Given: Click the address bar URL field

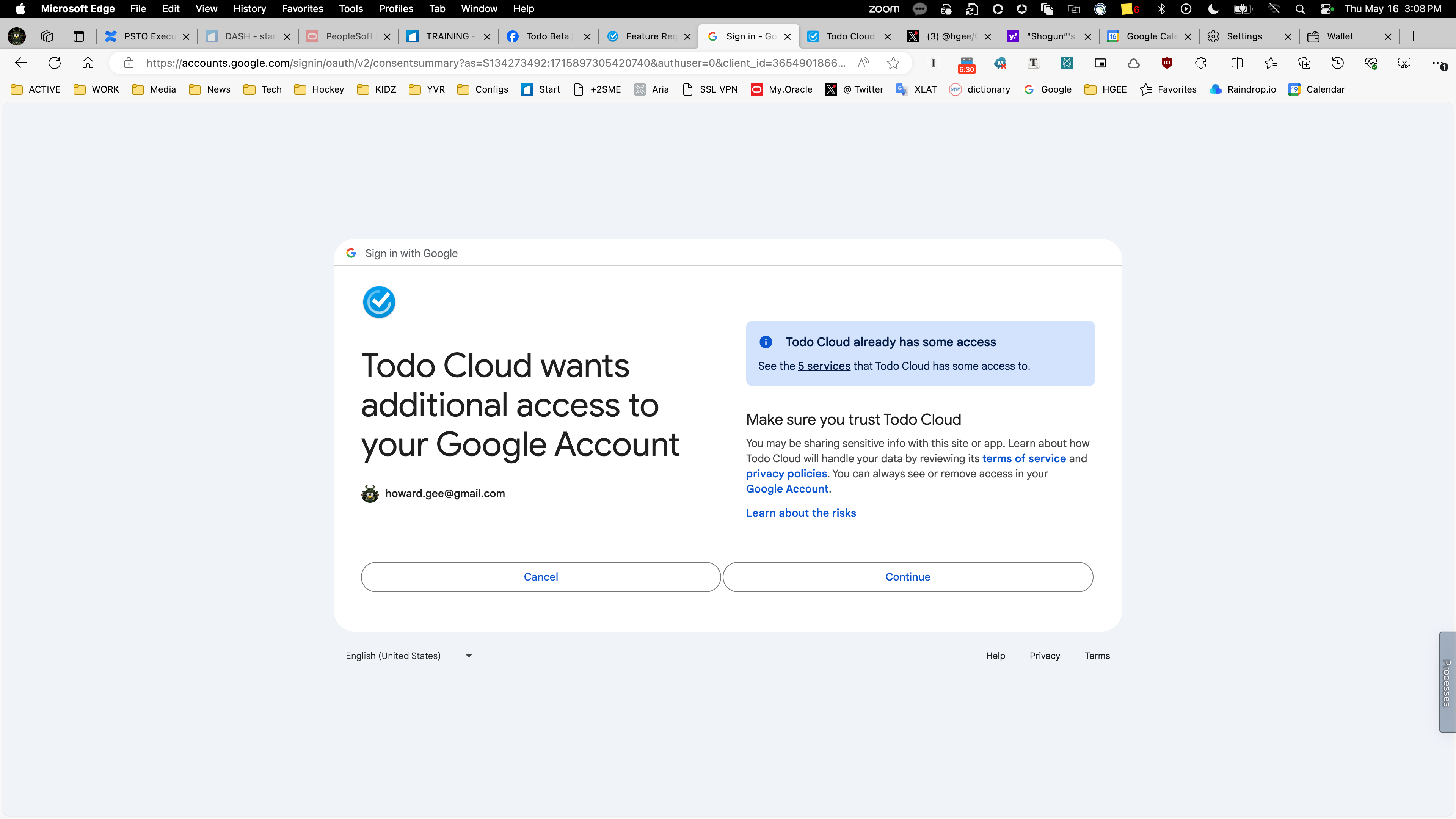Looking at the screenshot, I should pos(496,63).
